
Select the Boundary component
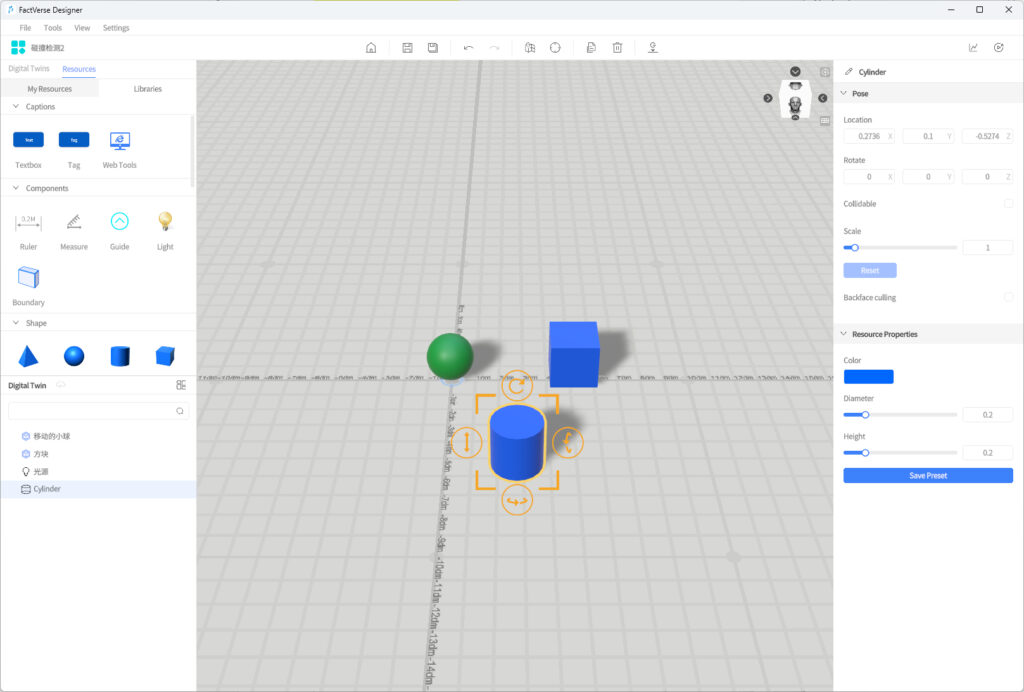coord(28,277)
